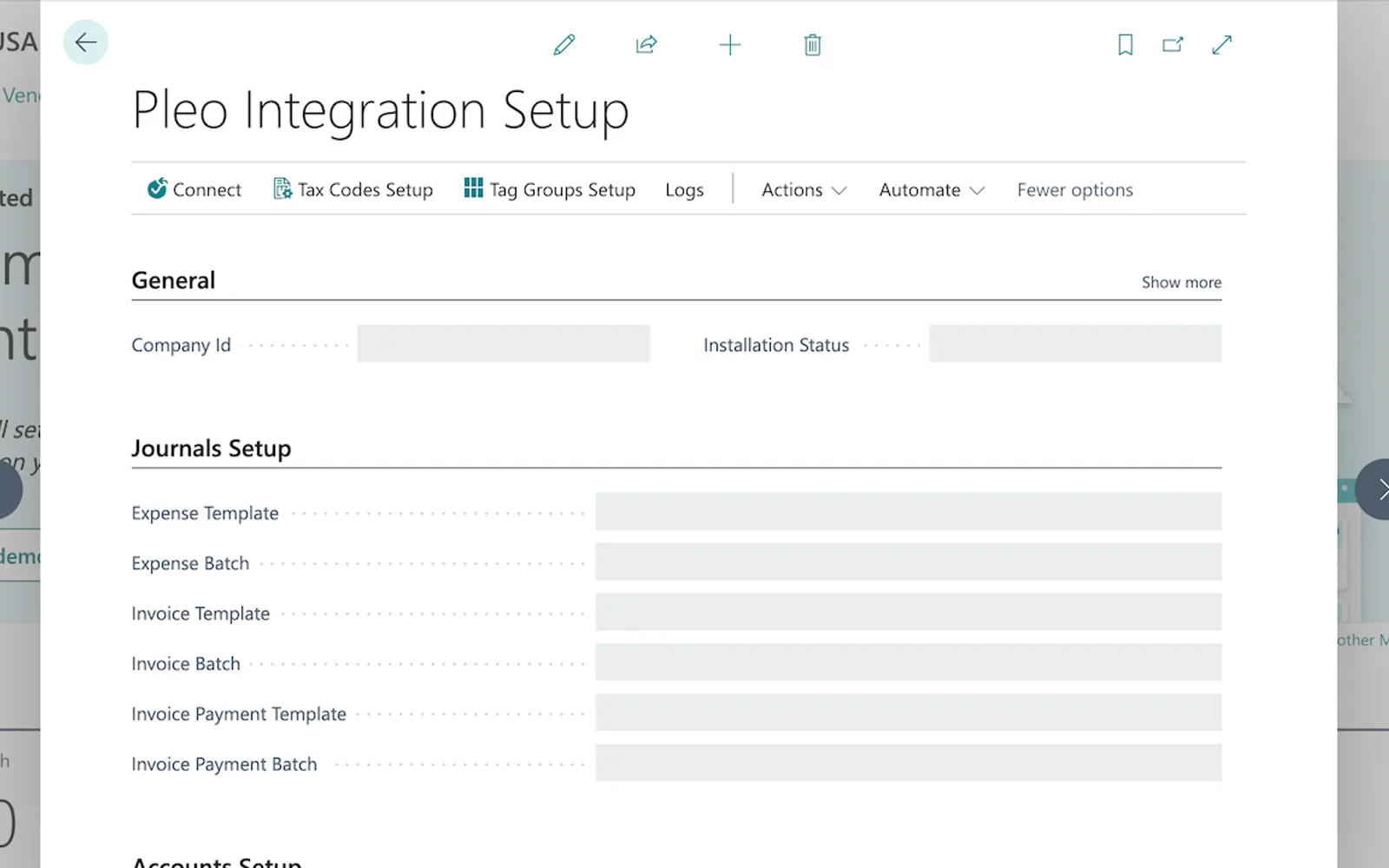Screen dimensions: 1389x868
Task: Expand the Automate menu
Action: [931, 189]
